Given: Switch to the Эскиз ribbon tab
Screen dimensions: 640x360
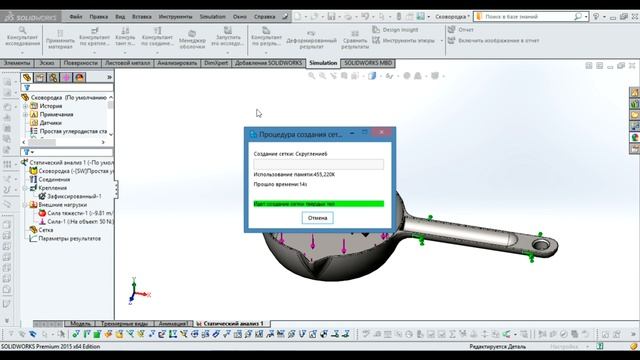Looking at the screenshot, I should click(47, 63).
